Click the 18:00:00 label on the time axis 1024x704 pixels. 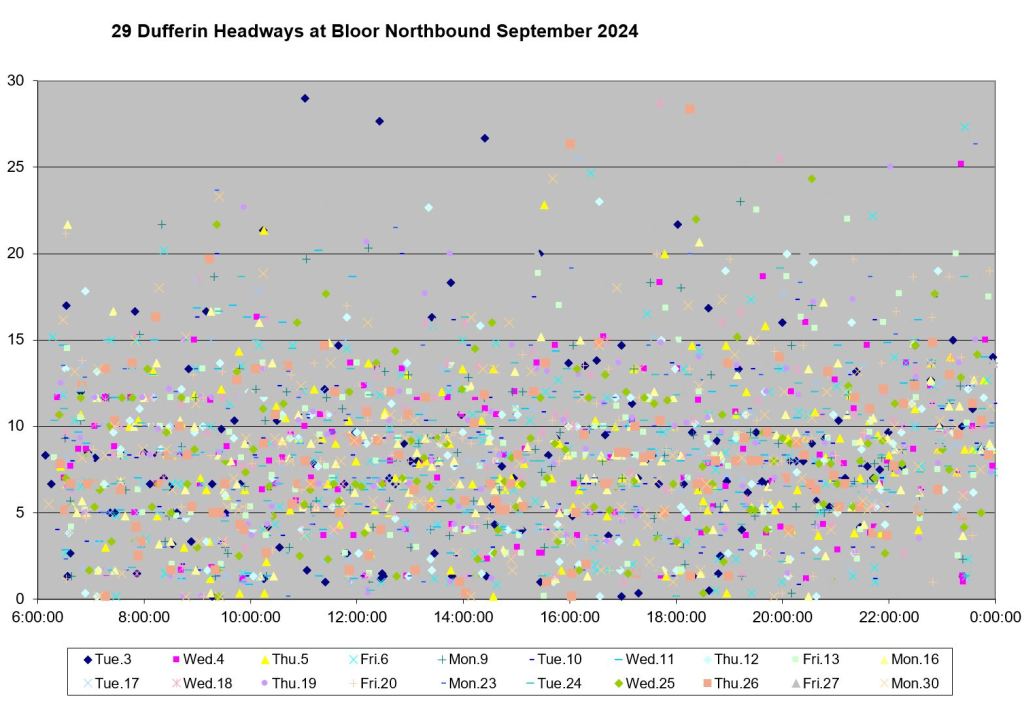[x=676, y=617]
